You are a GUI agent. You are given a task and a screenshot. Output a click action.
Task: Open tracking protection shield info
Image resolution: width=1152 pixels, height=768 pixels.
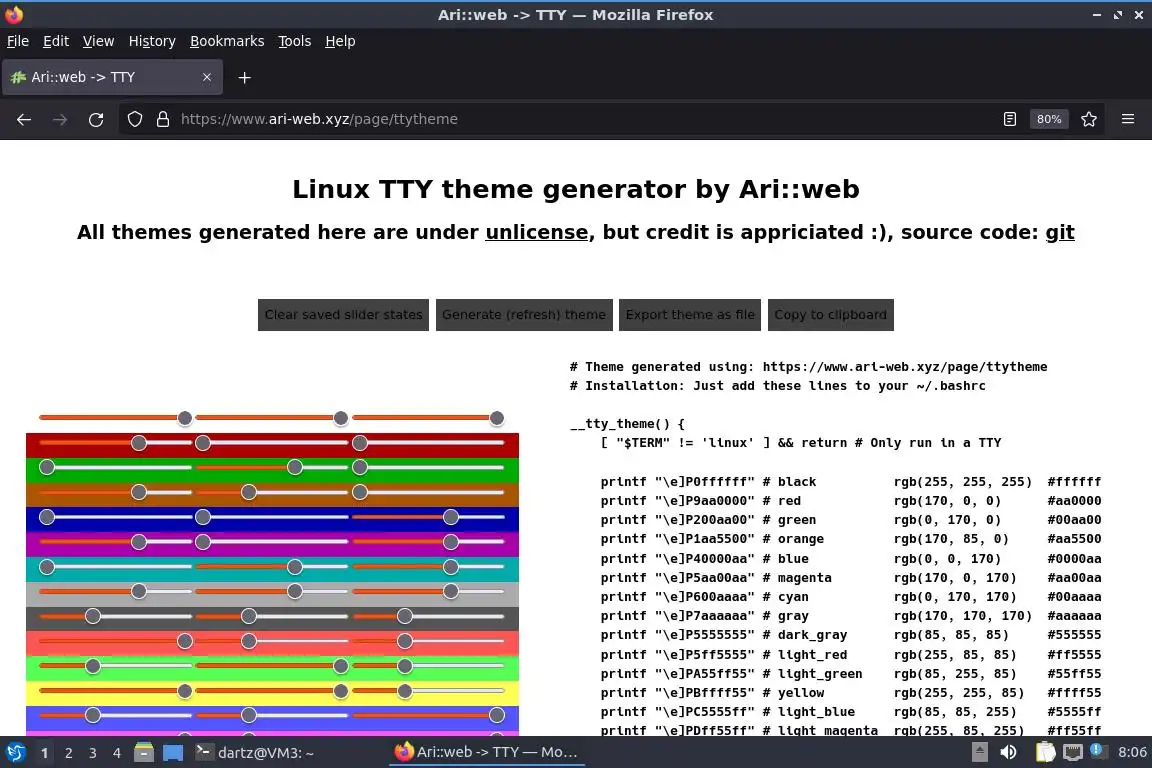tap(134, 119)
